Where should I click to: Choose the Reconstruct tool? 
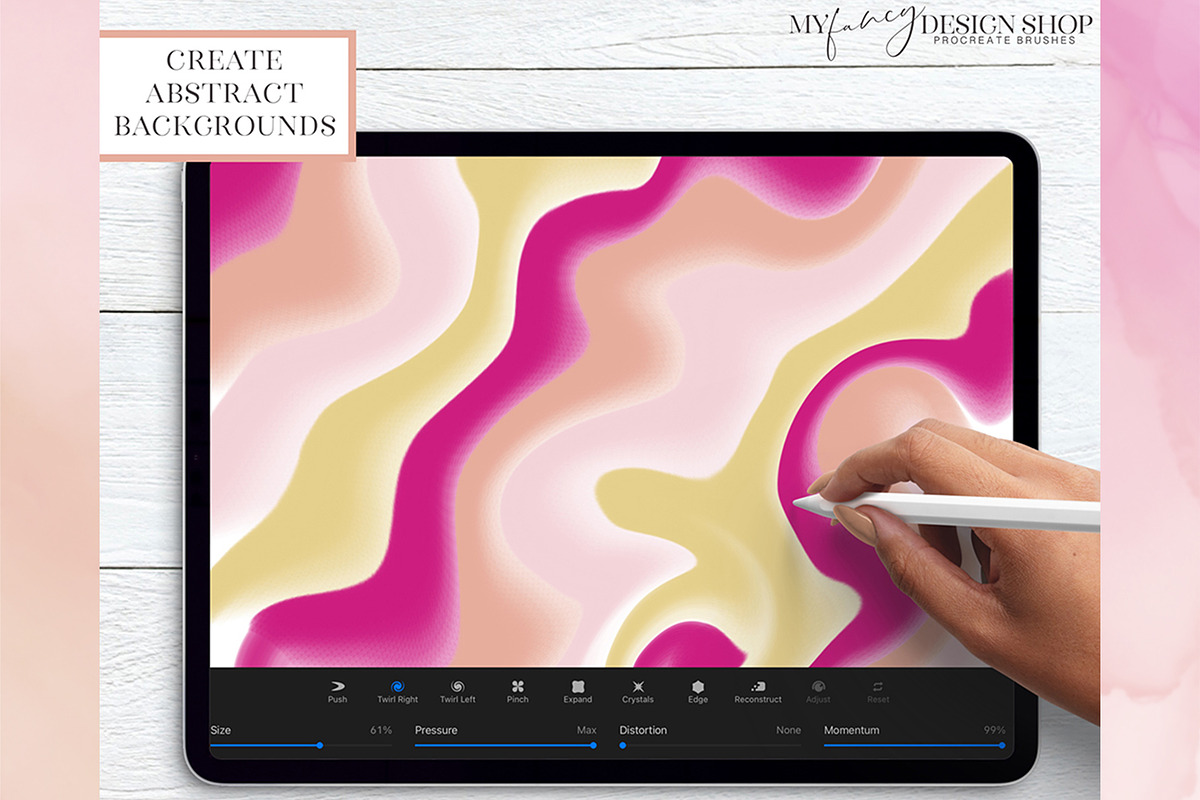point(758,692)
